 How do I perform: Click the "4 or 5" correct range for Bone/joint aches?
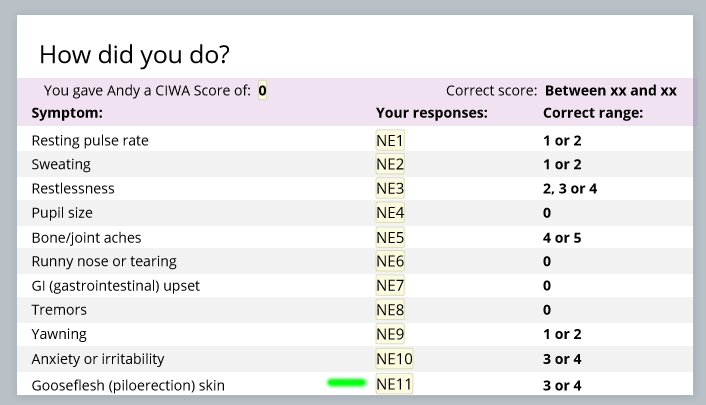point(562,237)
